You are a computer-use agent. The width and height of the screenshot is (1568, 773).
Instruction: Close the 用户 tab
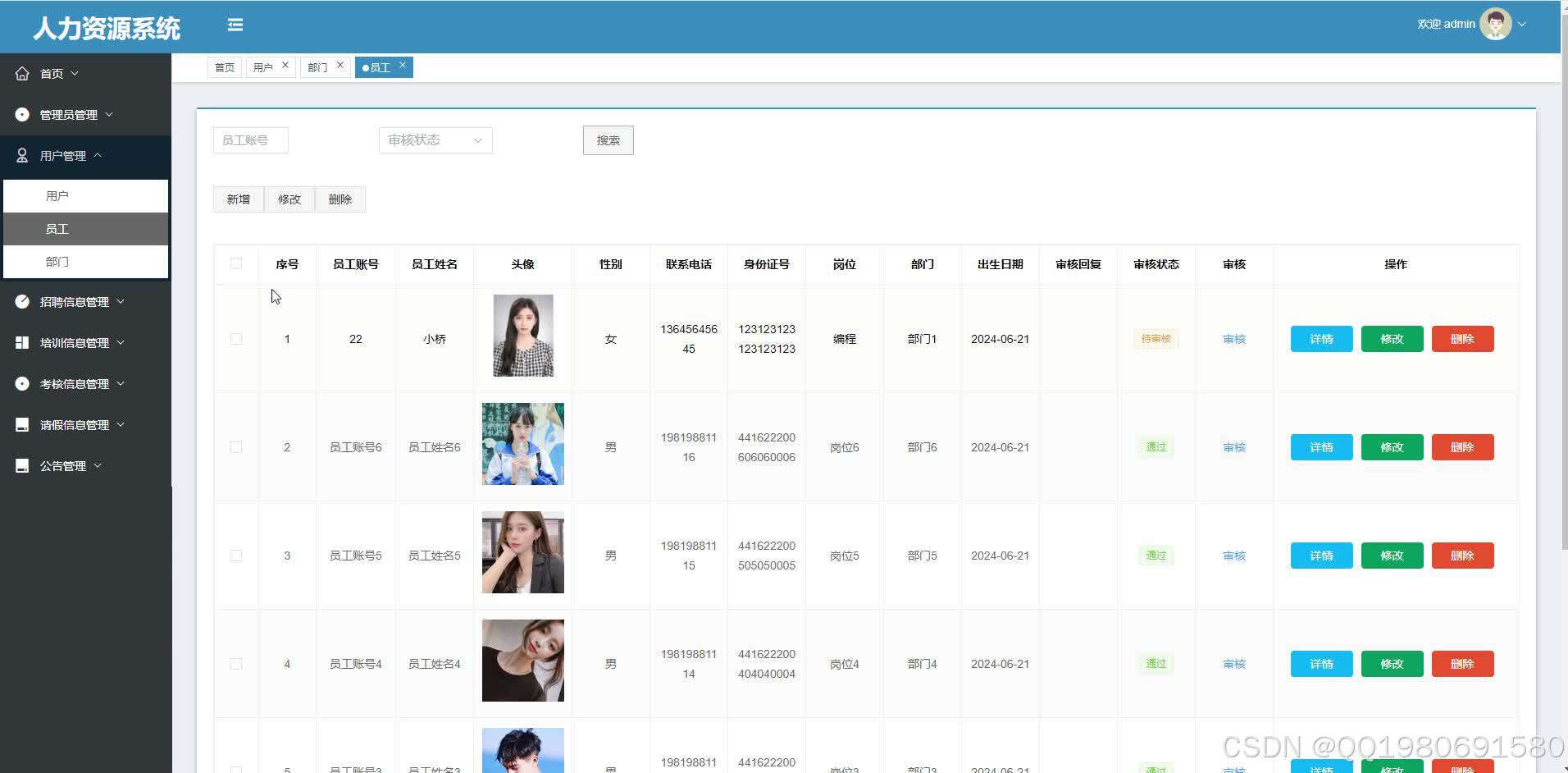285,65
